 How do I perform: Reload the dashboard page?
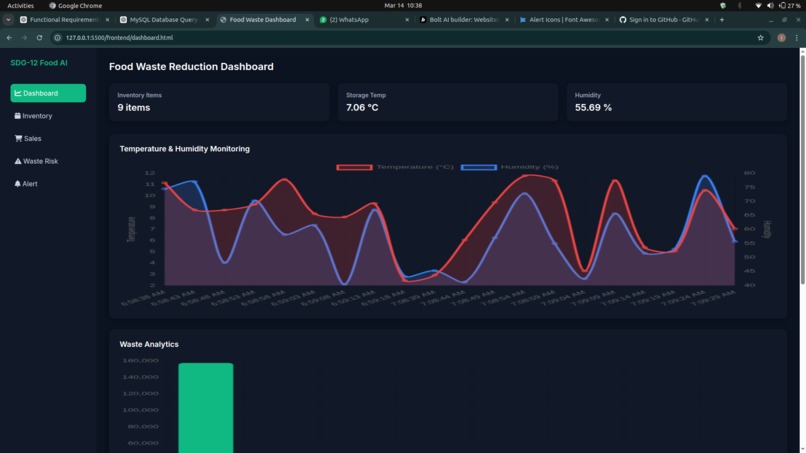39,38
